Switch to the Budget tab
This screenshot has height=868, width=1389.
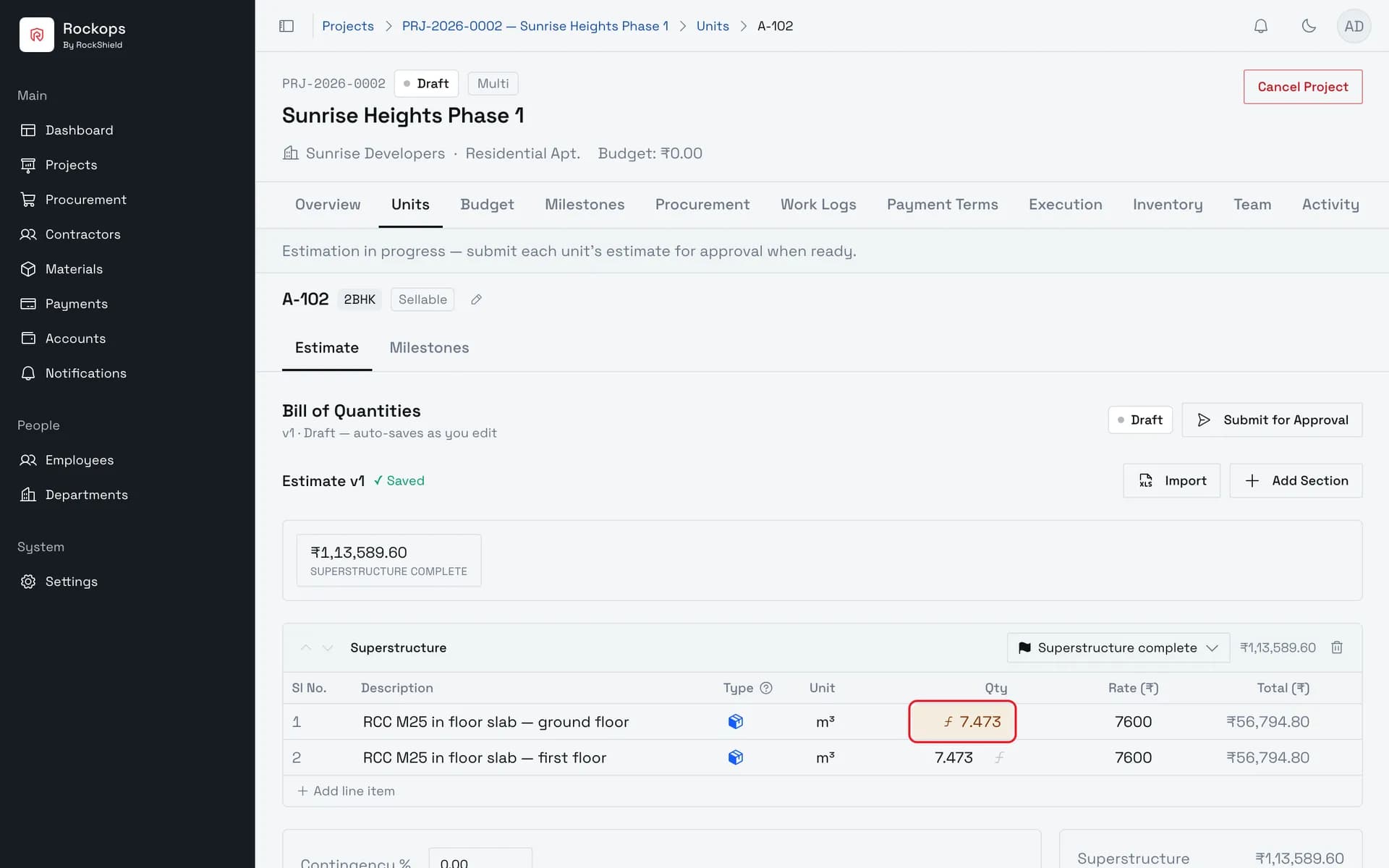[487, 205]
